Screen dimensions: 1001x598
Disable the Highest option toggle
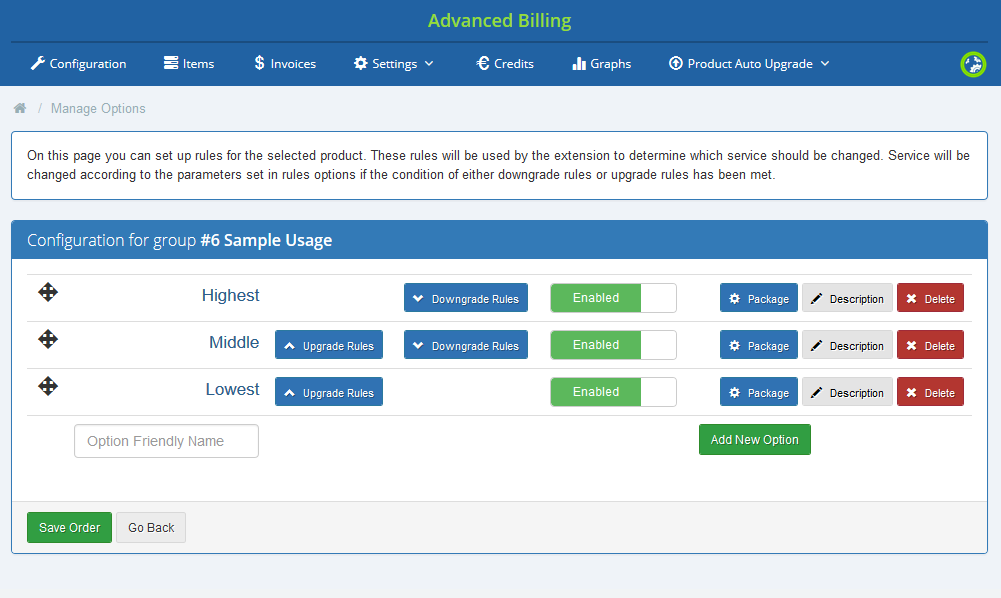(613, 298)
